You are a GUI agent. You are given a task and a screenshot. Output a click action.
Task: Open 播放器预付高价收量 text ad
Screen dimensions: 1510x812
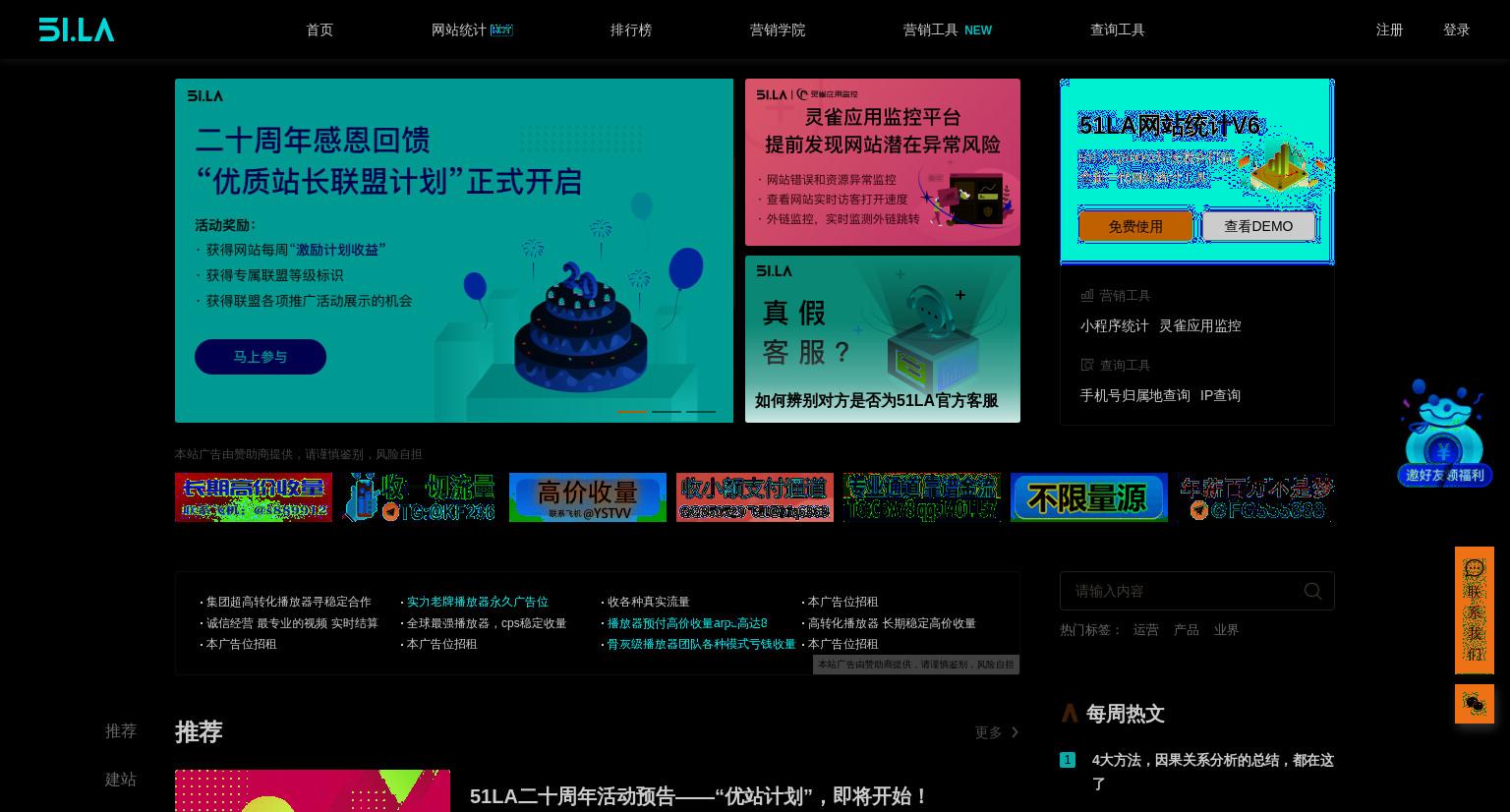point(687,623)
